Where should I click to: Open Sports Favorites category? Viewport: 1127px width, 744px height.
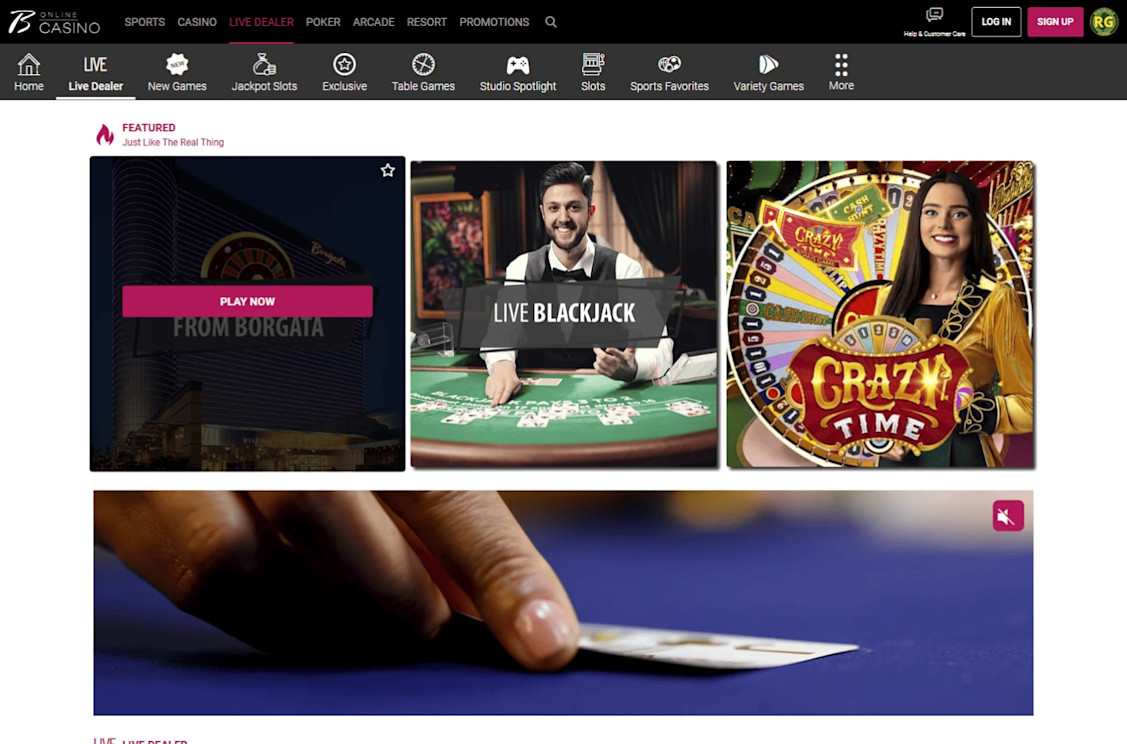[669, 73]
